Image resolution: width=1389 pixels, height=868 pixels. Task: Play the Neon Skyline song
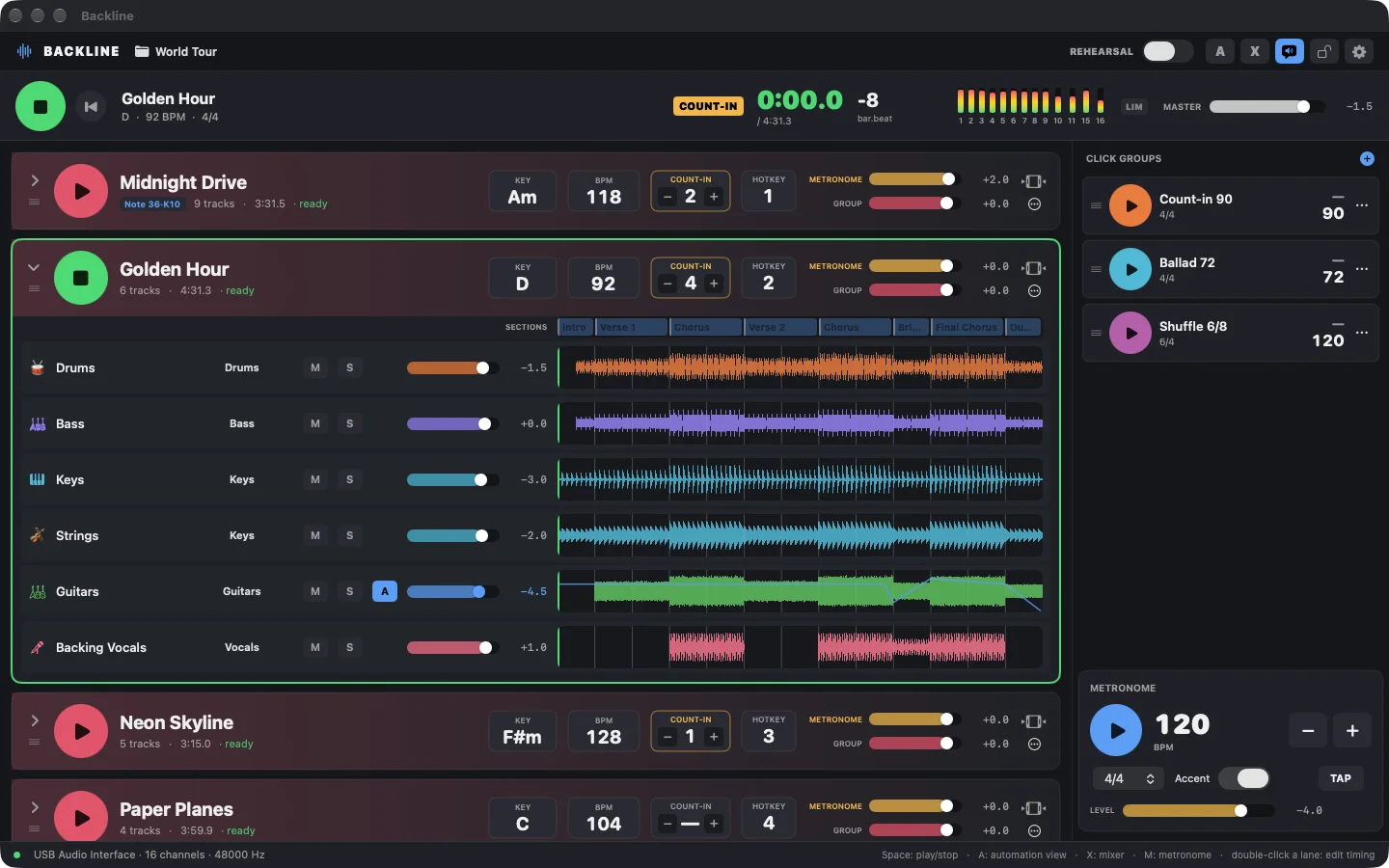click(81, 731)
